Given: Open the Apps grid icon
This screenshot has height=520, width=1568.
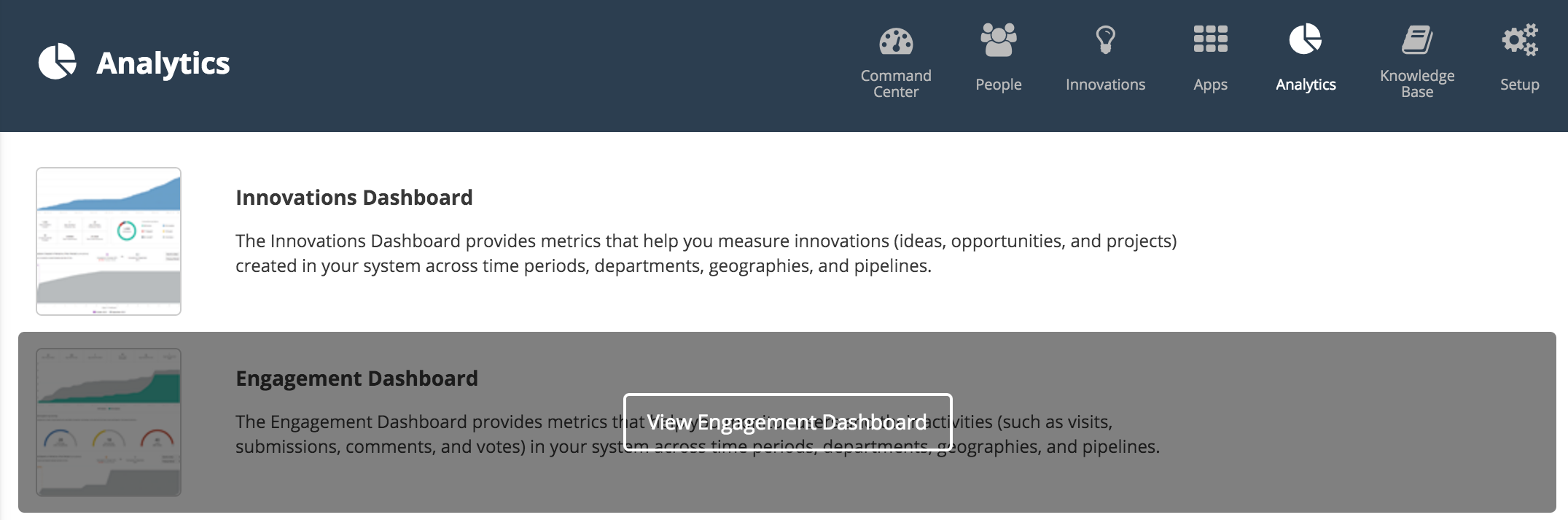Looking at the screenshot, I should (1210, 39).
